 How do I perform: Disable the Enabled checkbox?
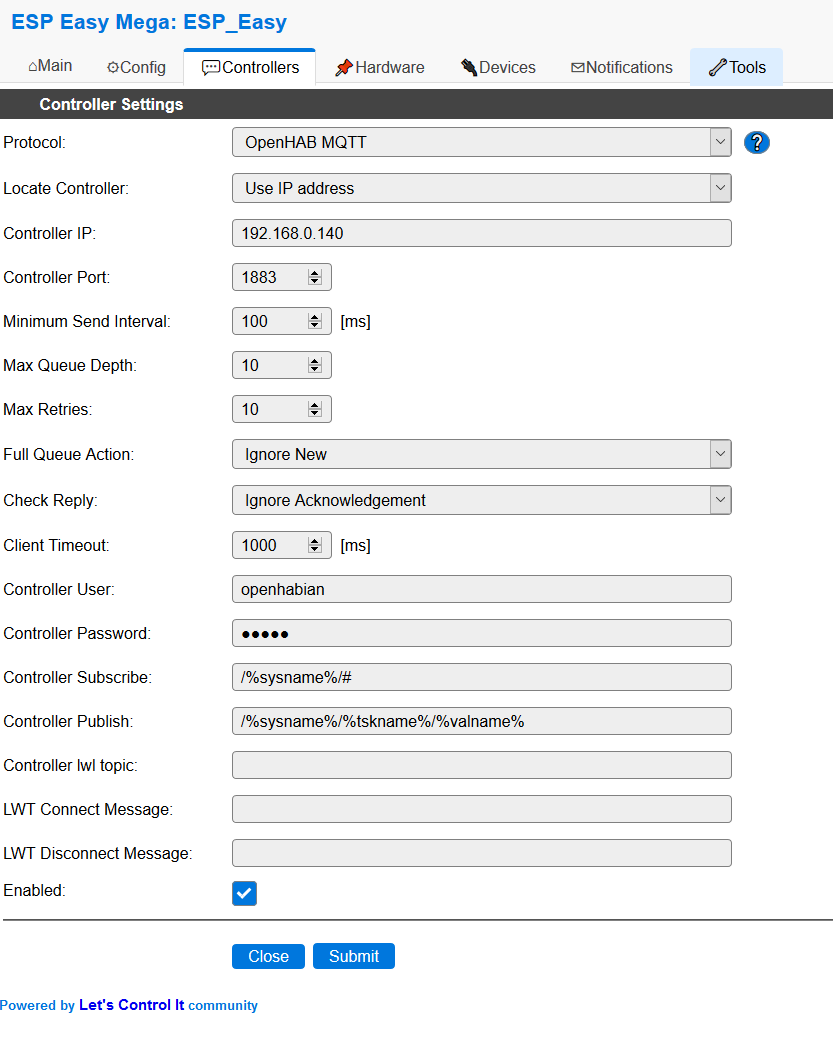(244, 893)
